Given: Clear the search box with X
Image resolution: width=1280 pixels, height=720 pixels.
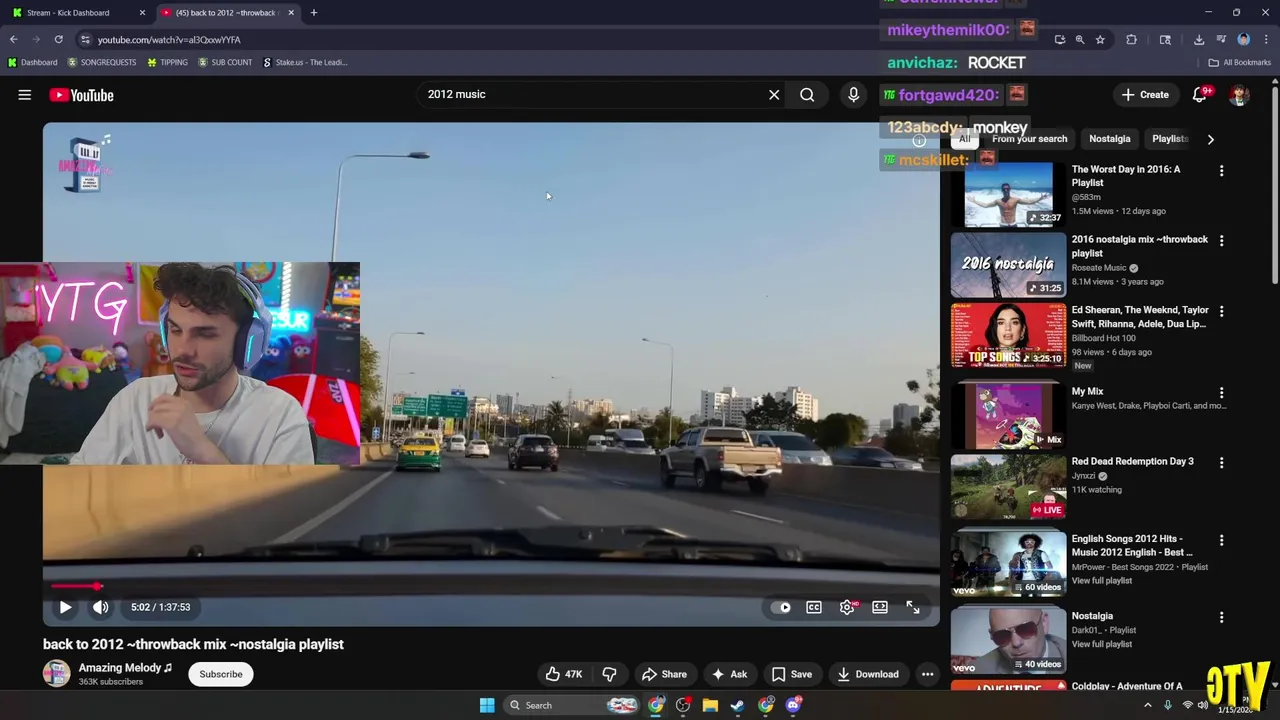Looking at the screenshot, I should tap(774, 95).
